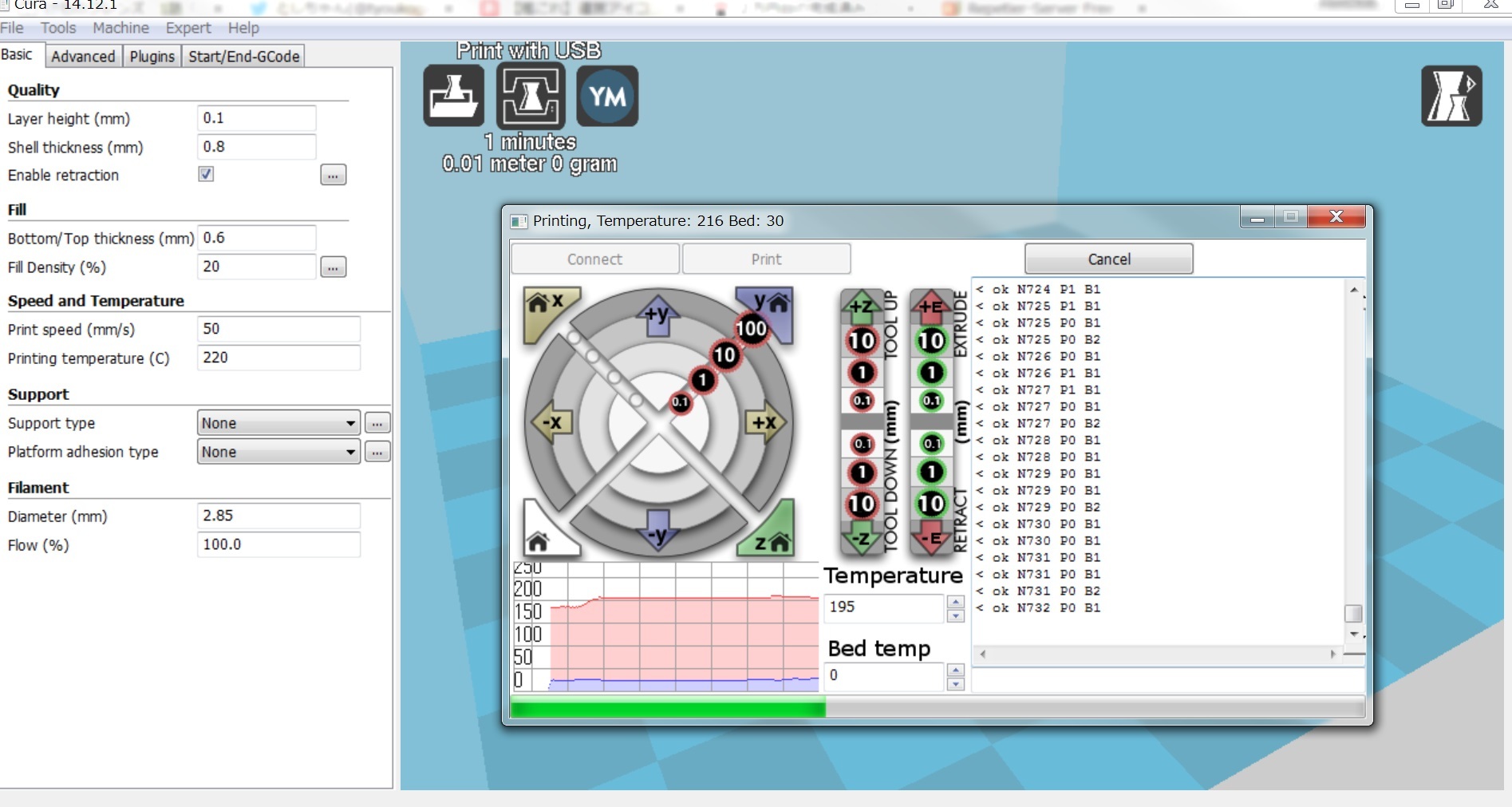Click the -E retract arrow
The width and height of the screenshot is (1512, 807).
pos(931,539)
